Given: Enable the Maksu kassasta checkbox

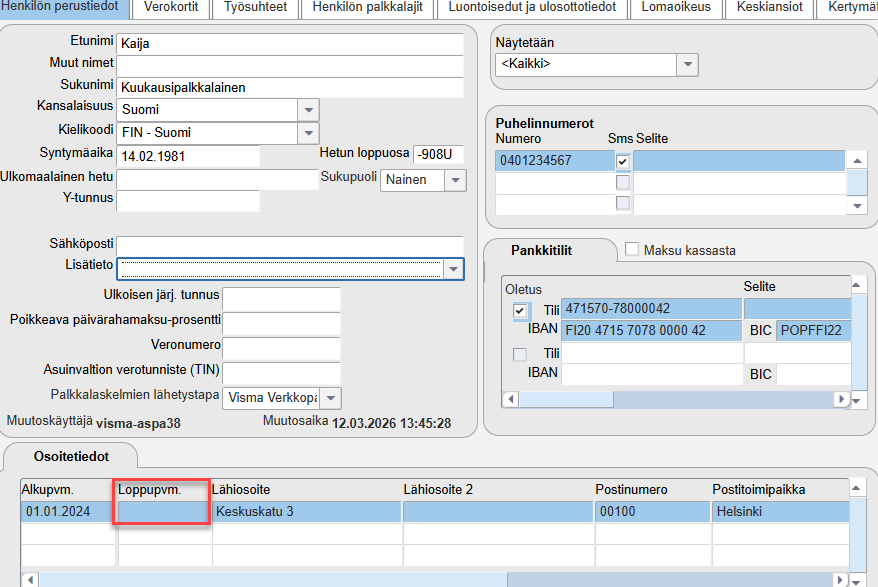Looking at the screenshot, I should coord(632,249).
